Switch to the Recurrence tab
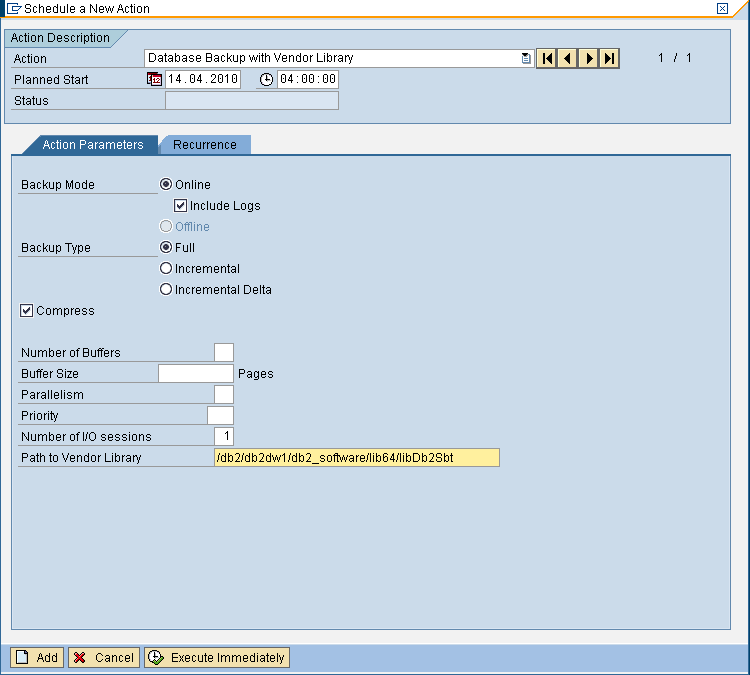Viewport: 750px width, 675px height. point(205,145)
